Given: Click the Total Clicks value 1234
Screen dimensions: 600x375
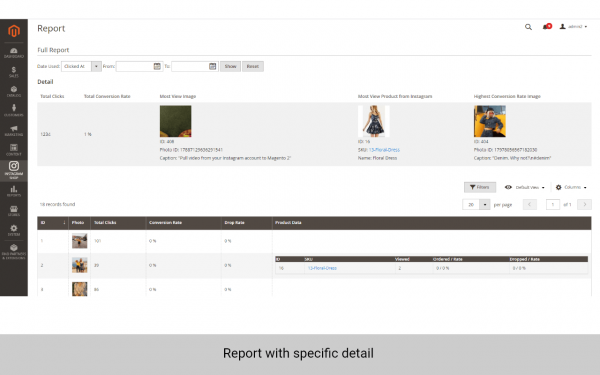Looking at the screenshot, I should (46, 134).
